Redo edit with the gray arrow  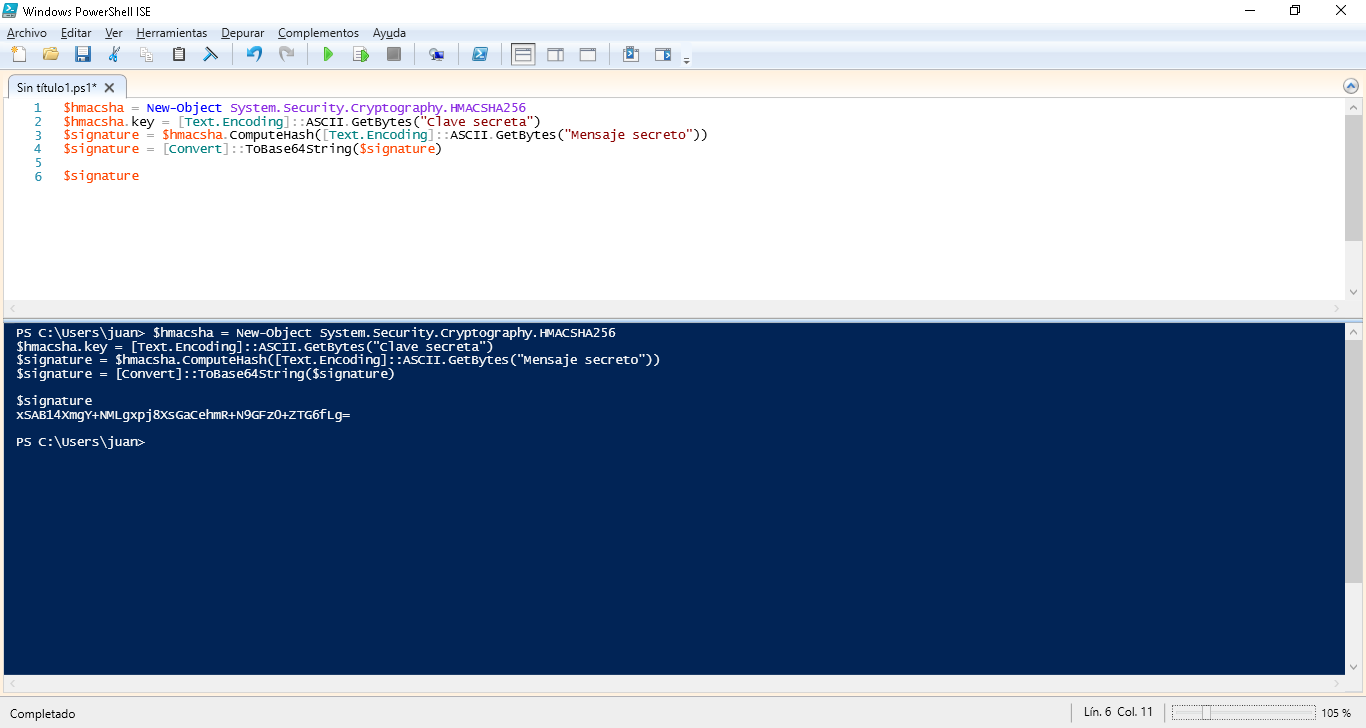click(286, 54)
